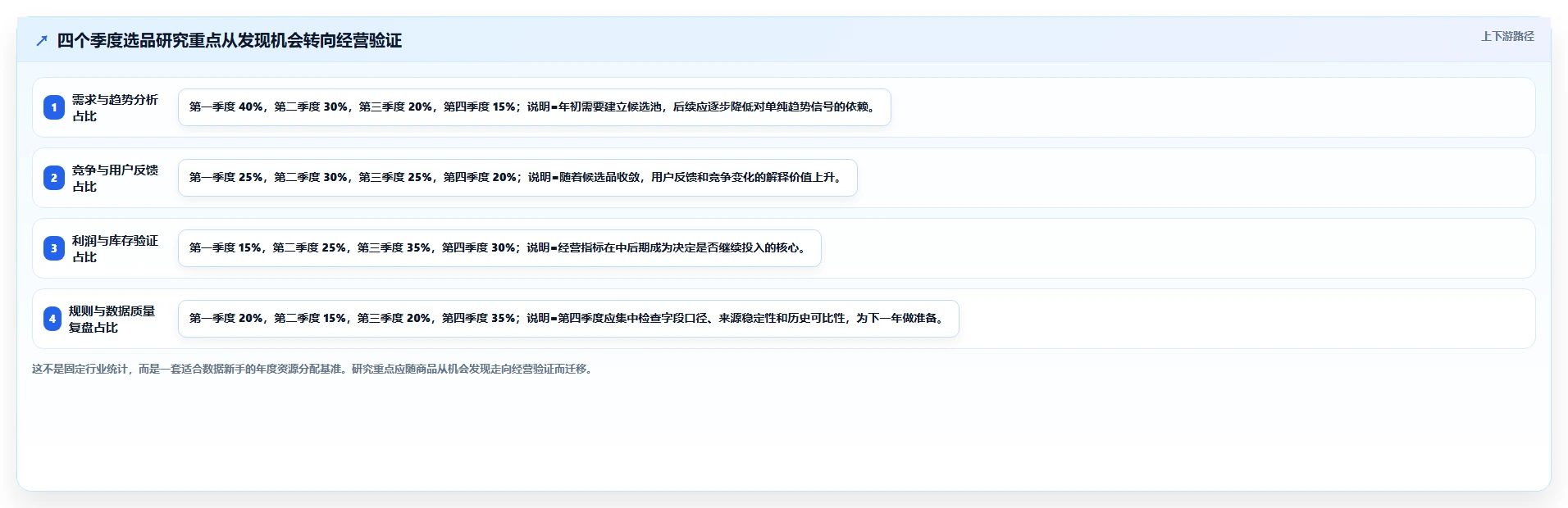Click the footnote beginning 这不是固定行业统计
This screenshot has width=1568, height=508.
click(x=314, y=369)
